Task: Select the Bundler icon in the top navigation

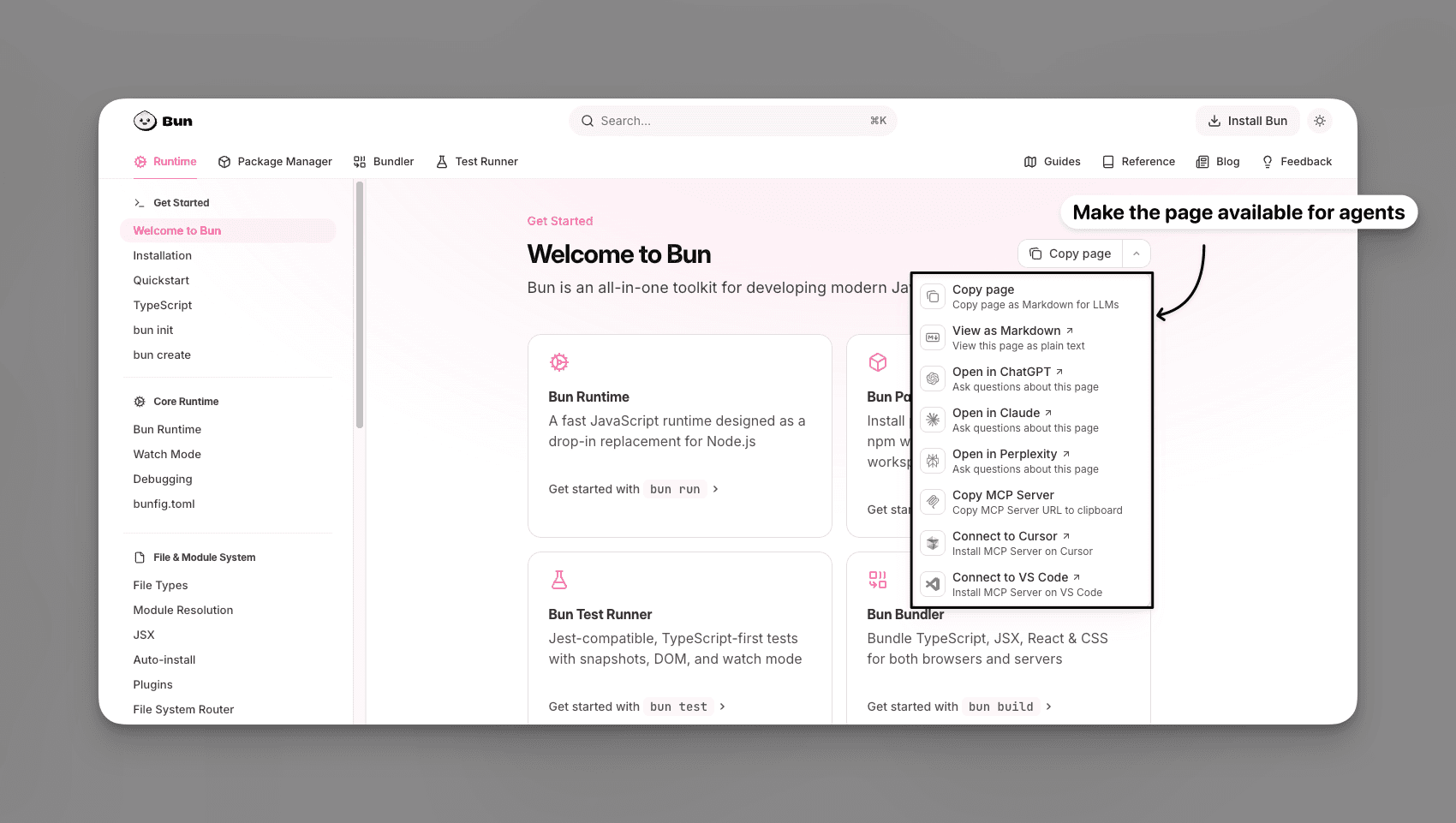Action: [360, 161]
